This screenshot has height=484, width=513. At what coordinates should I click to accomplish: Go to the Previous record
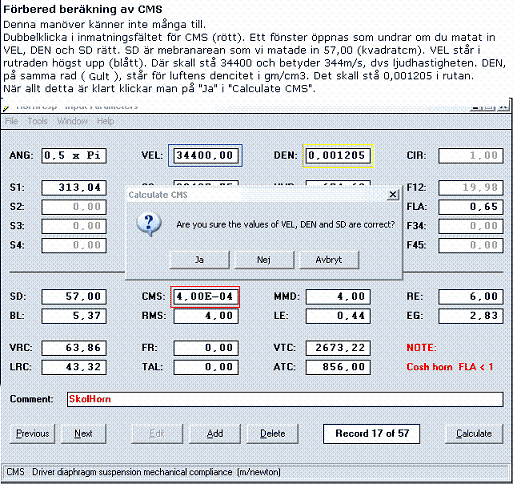click(32, 434)
